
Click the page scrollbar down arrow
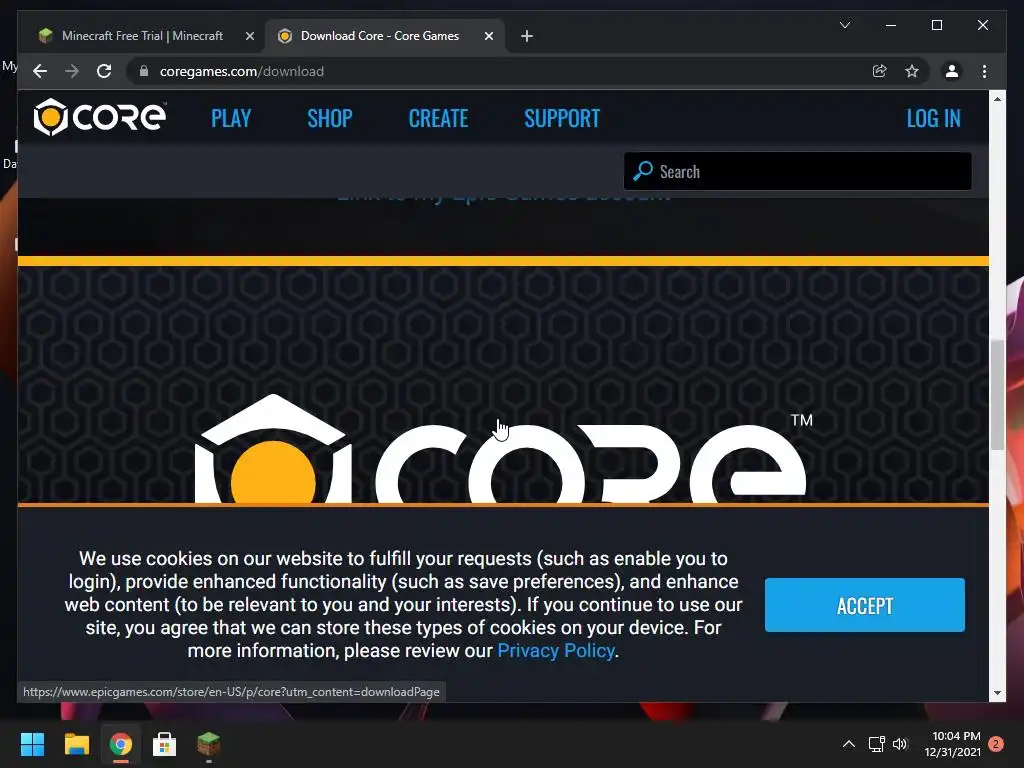(997, 693)
